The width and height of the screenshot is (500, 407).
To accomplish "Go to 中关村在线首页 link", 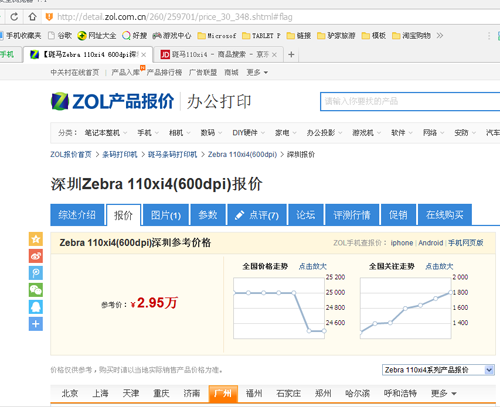I will [x=75, y=72].
